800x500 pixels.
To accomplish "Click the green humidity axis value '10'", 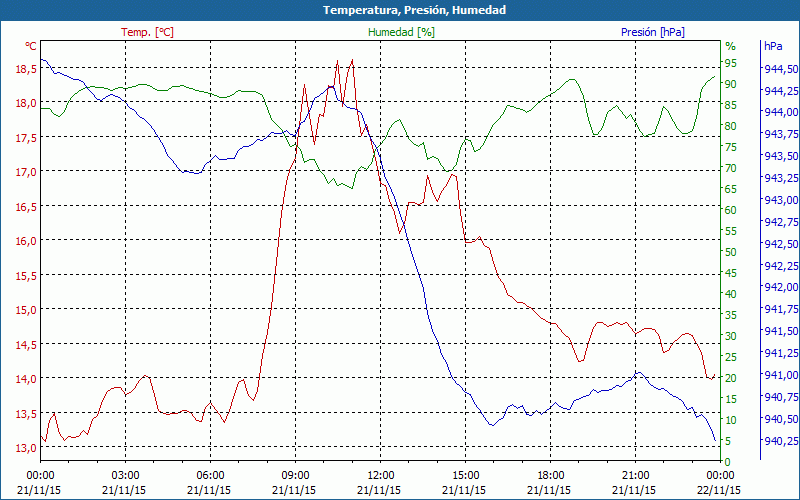I will click(731, 420).
